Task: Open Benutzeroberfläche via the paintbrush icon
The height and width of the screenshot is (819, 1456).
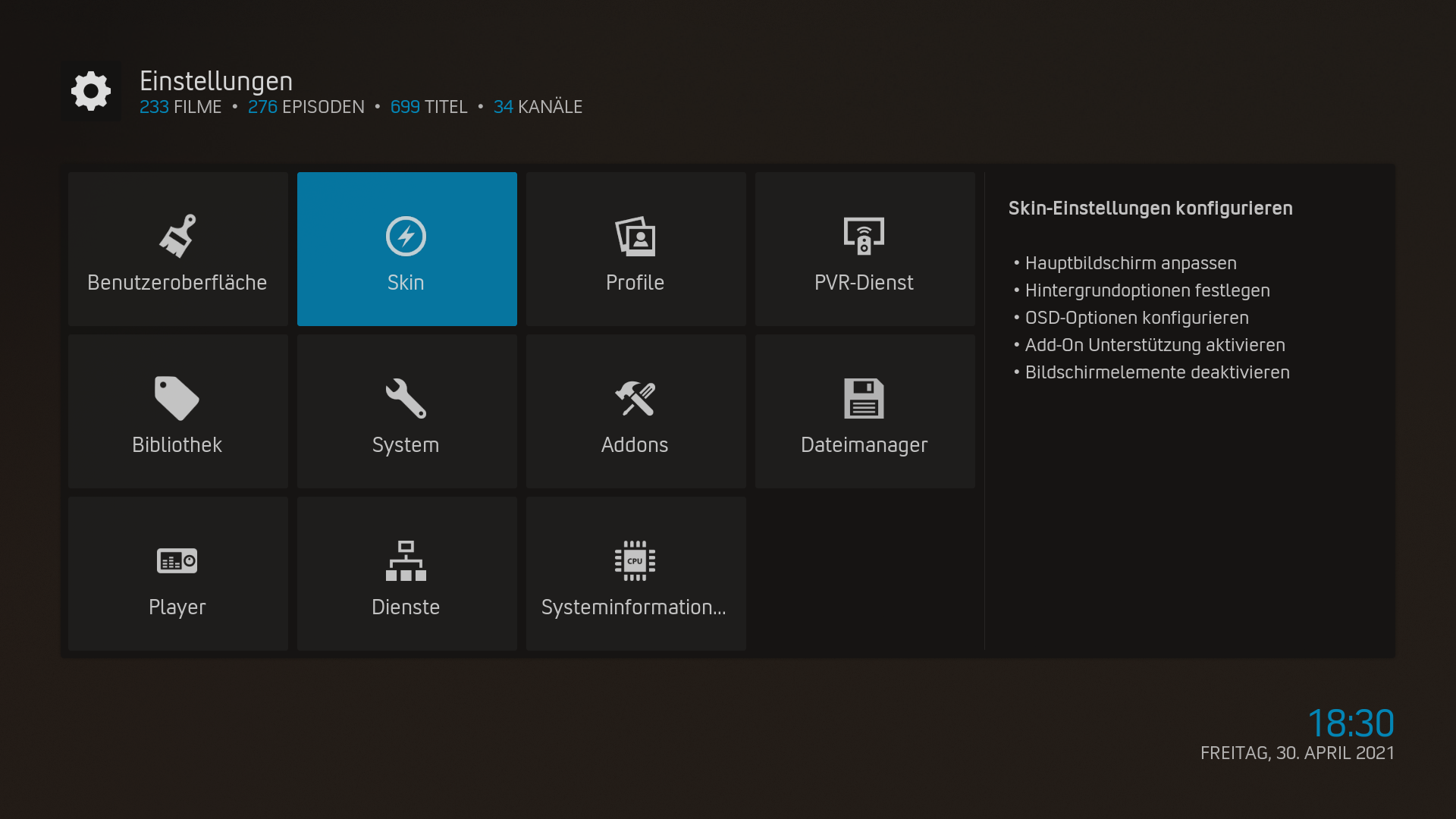Action: tap(177, 236)
